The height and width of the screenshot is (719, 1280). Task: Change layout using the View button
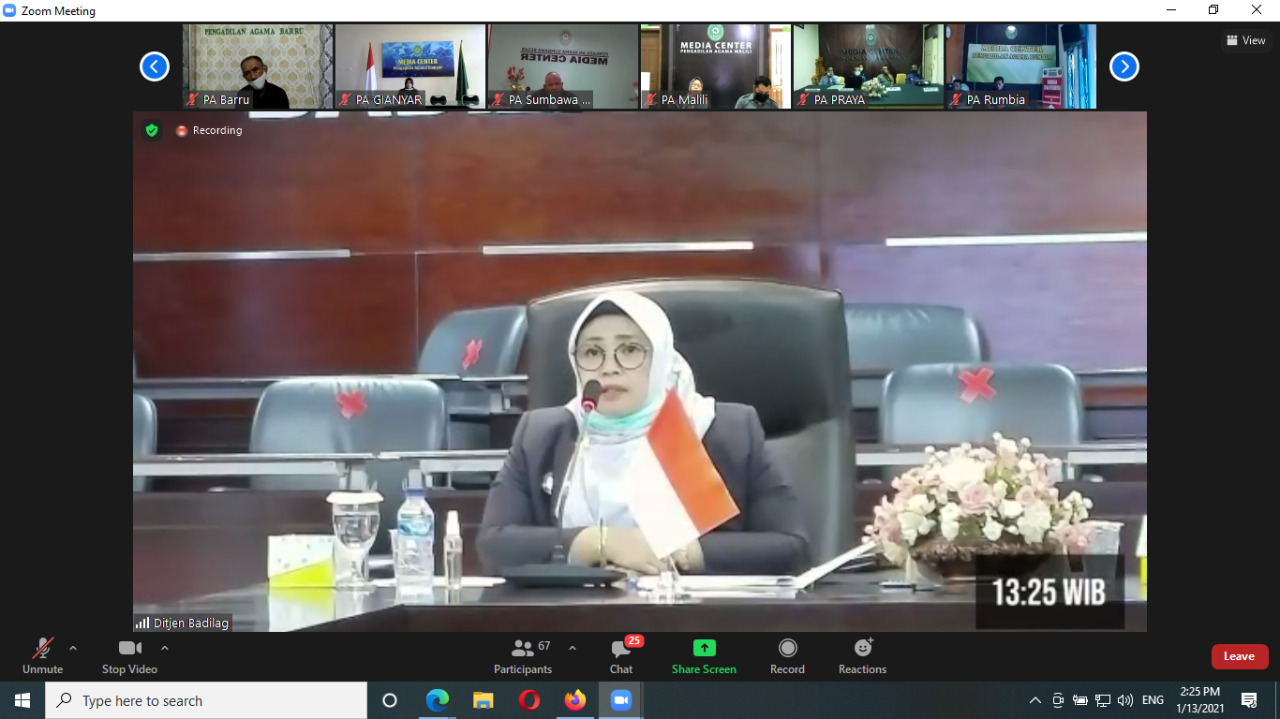click(1246, 41)
